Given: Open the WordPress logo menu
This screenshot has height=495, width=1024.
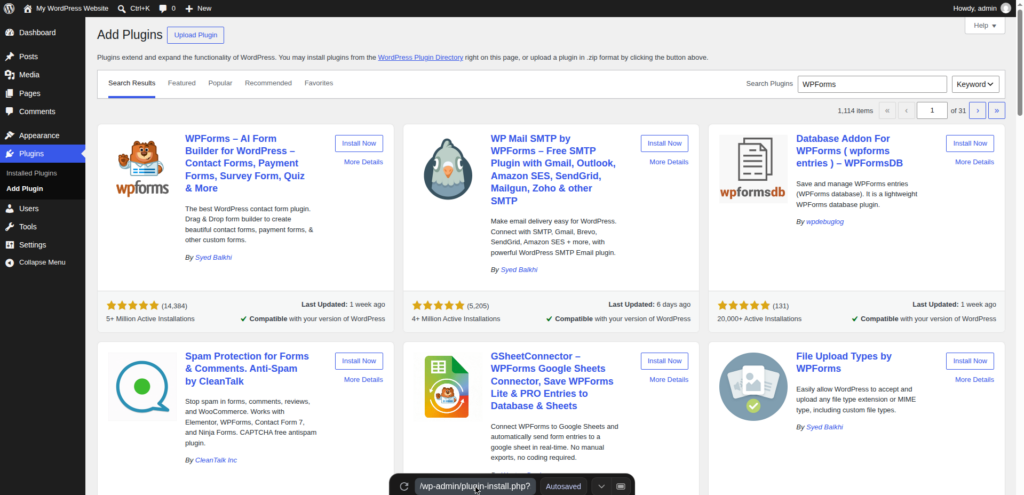Looking at the screenshot, I should click(9, 8).
